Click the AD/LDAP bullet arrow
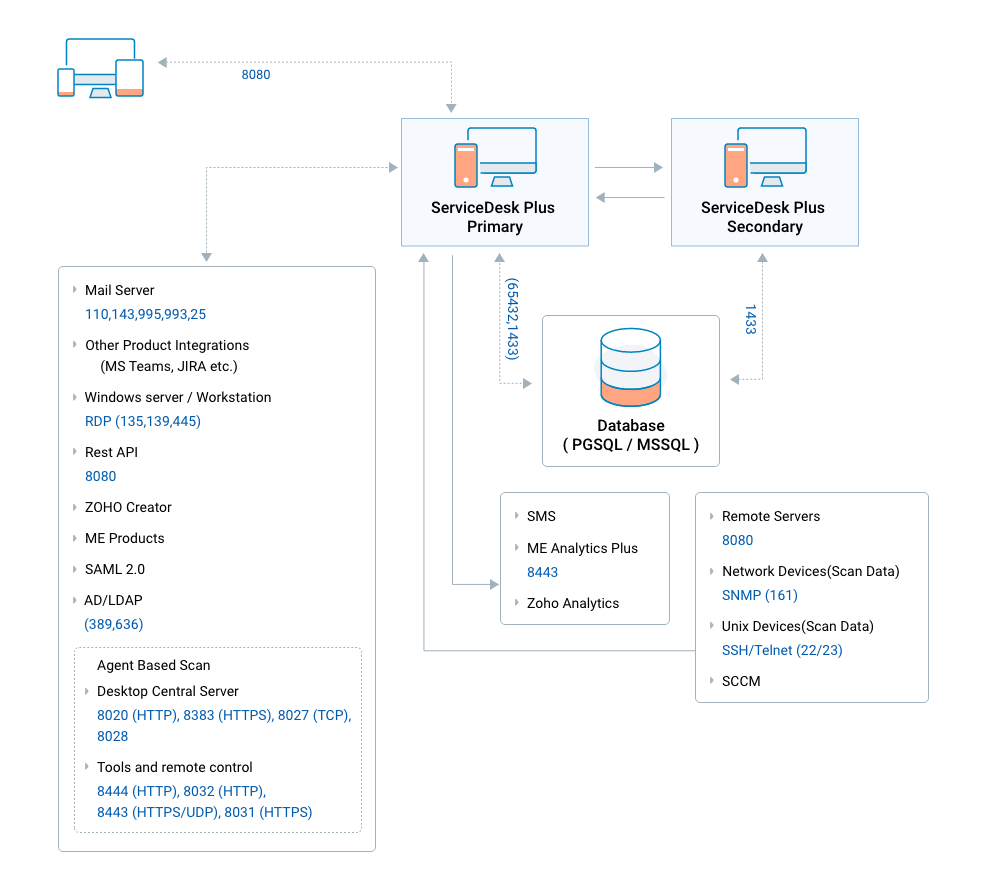 pyautogui.click(x=75, y=599)
